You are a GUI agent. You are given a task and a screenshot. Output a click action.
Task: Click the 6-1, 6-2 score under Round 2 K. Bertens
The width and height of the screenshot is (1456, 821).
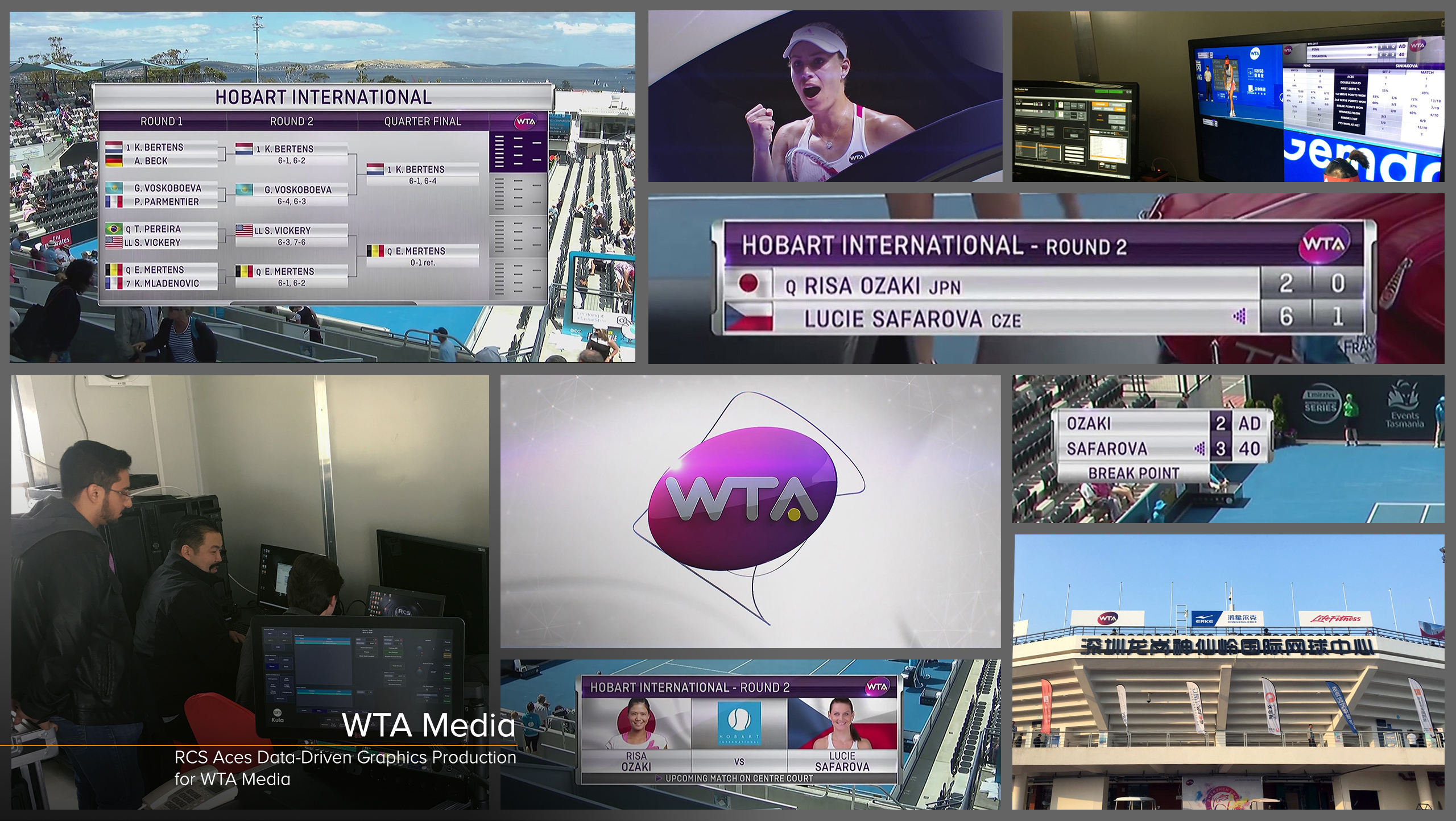click(x=291, y=160)
